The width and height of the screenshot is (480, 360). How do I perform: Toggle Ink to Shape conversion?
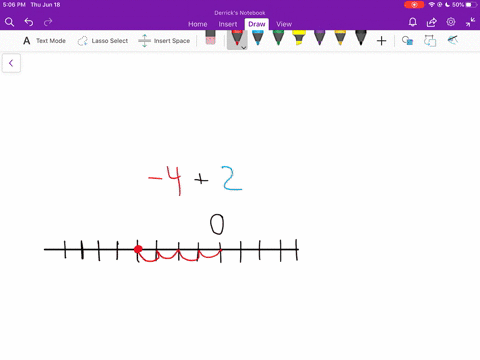pos(430,41)
